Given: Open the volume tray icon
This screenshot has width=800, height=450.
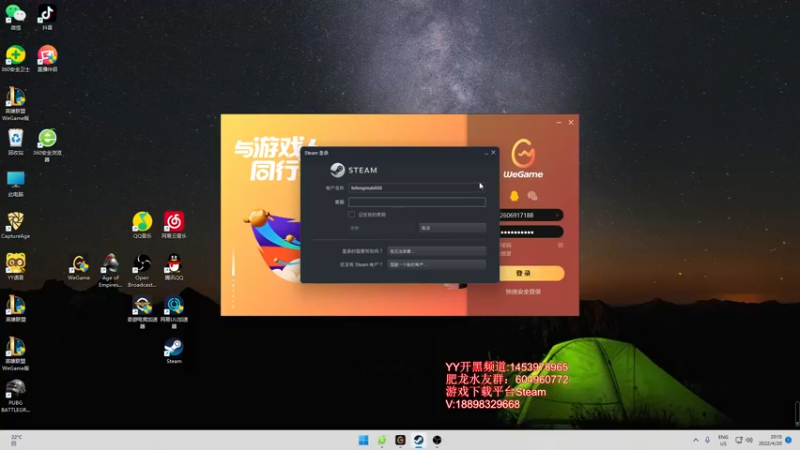Looking at the screenshot, I should 749,440.
